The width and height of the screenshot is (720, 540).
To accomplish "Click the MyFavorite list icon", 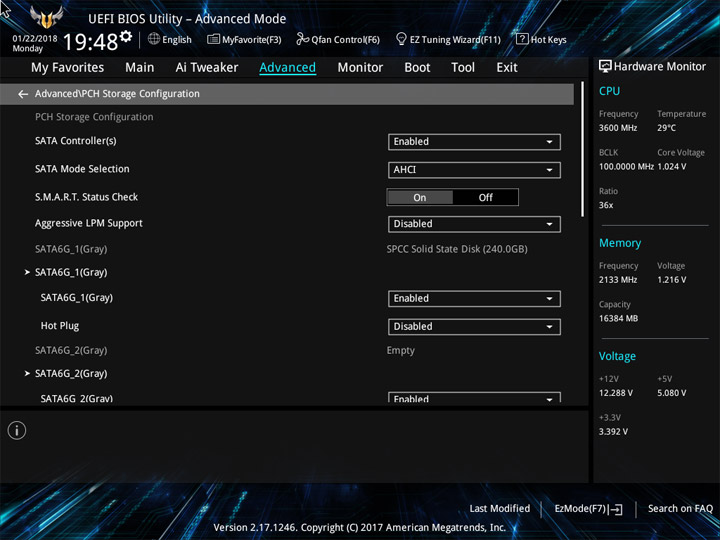I will coord(213,39).
